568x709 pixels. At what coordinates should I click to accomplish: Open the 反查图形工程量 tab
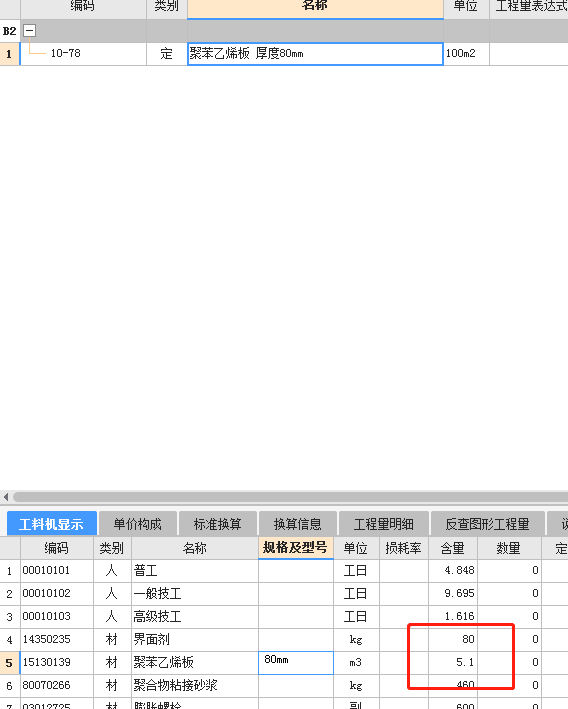pyautogui.click(x=488, y=524)
